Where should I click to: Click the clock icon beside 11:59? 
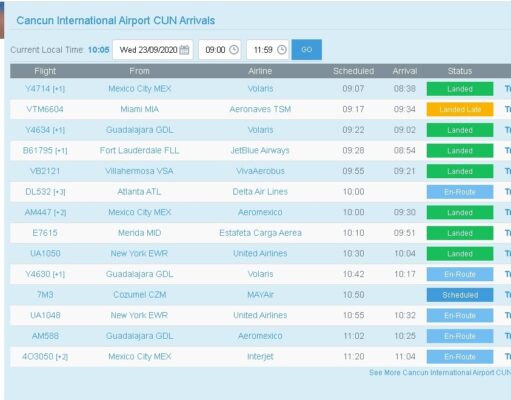click(282, 50)
